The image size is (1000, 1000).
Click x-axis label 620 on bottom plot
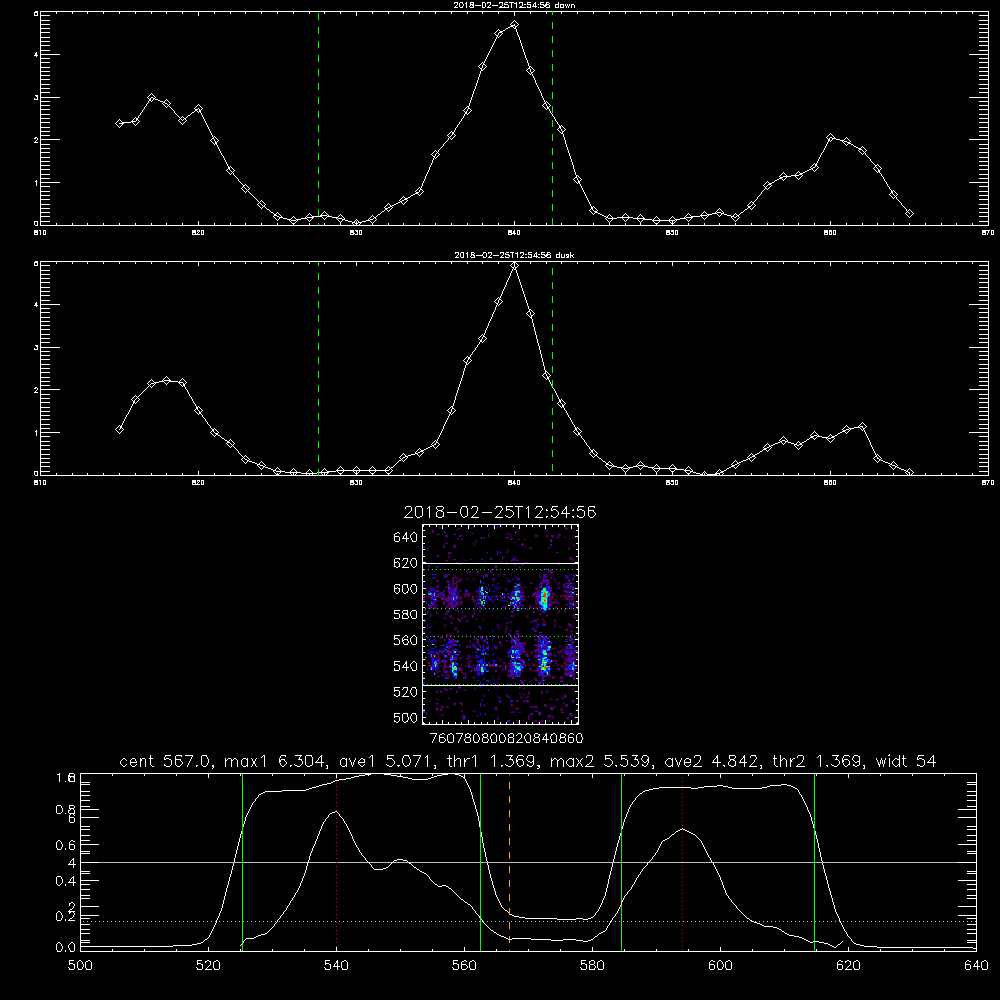pyautogui.click(x=848, y=966)
